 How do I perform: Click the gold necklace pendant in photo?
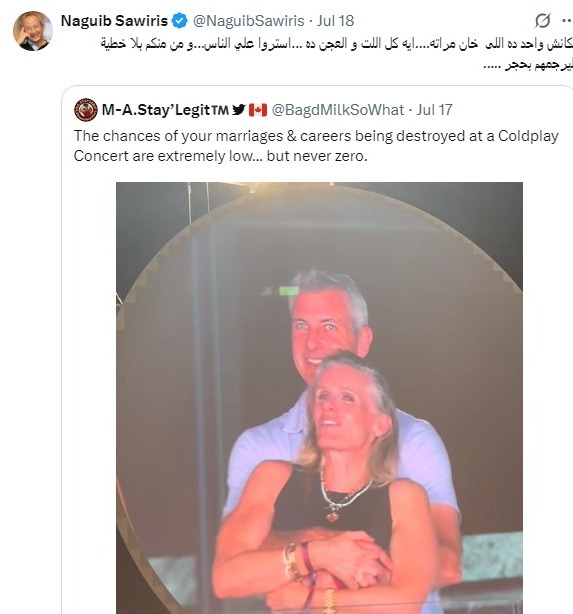click(333, 516)
